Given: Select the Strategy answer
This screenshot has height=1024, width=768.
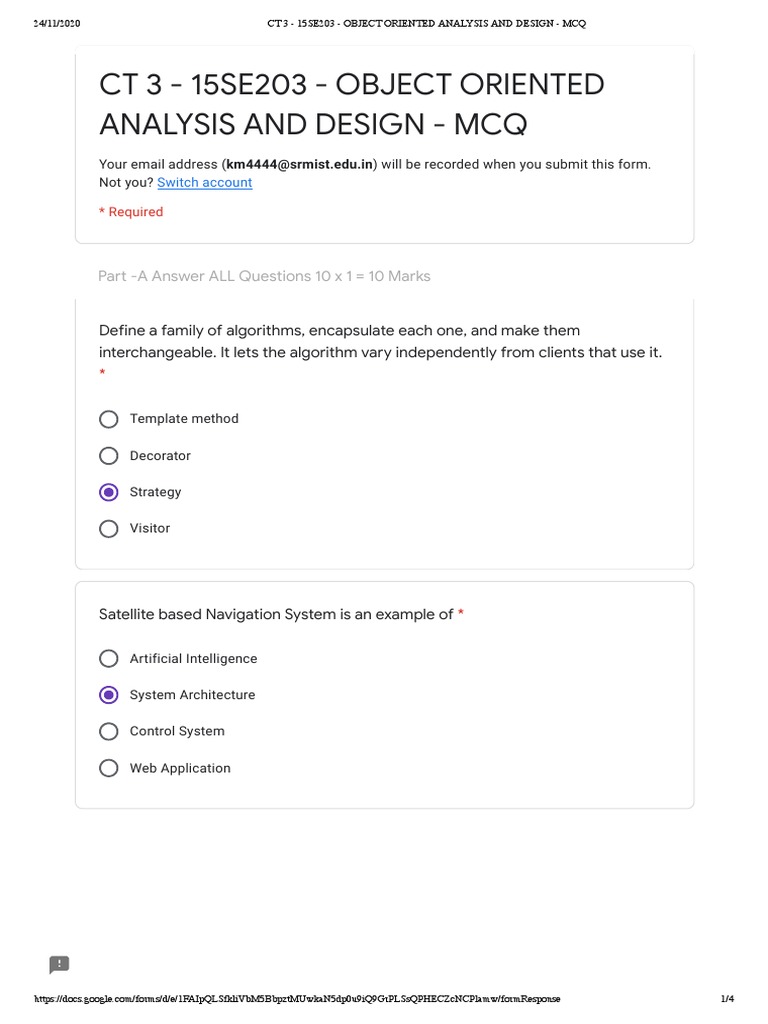Looking at the screenshot, I should tap(109, 492).
